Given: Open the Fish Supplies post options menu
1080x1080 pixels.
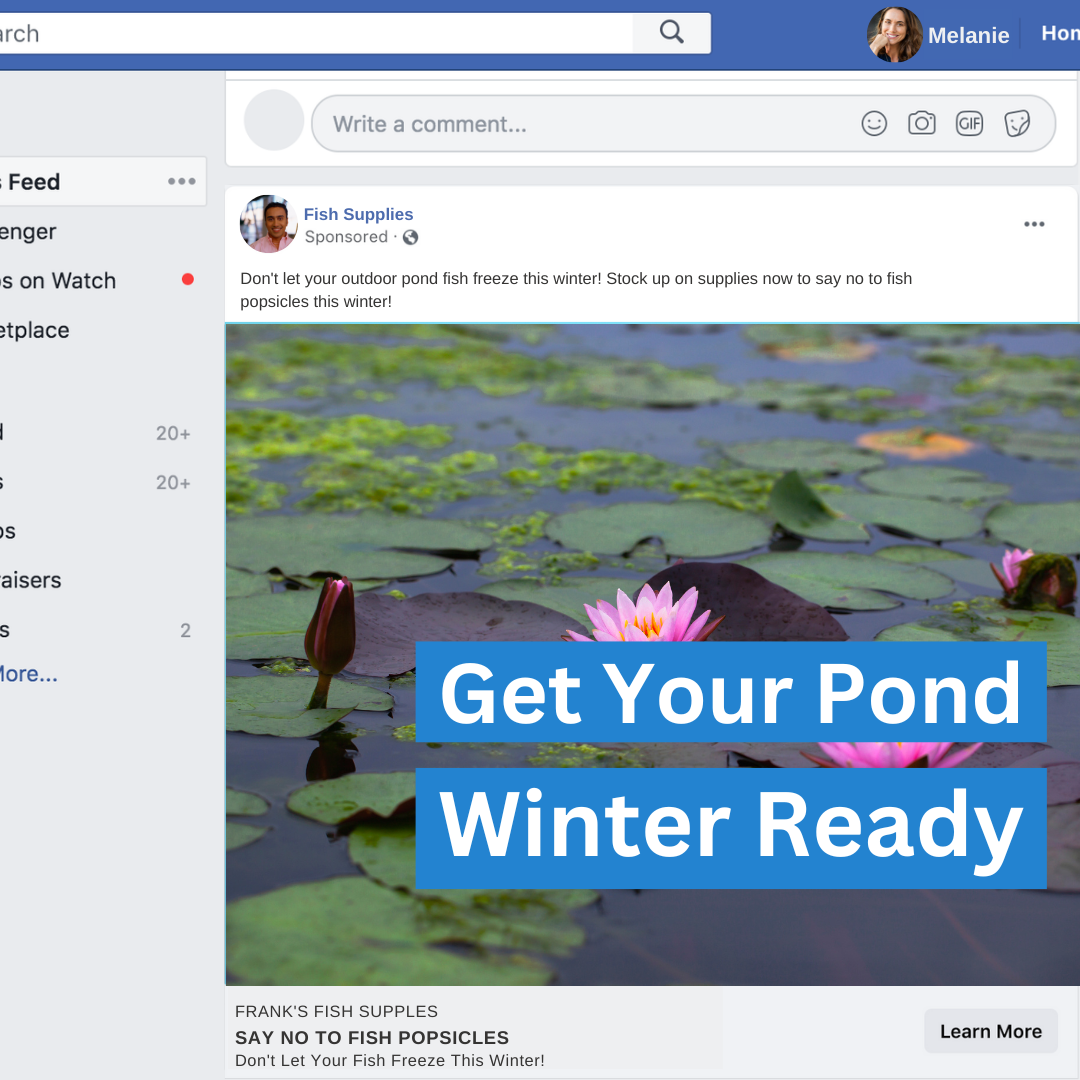Looking at the screenshot, I should pyautogui.click(x=1034, y=225).
